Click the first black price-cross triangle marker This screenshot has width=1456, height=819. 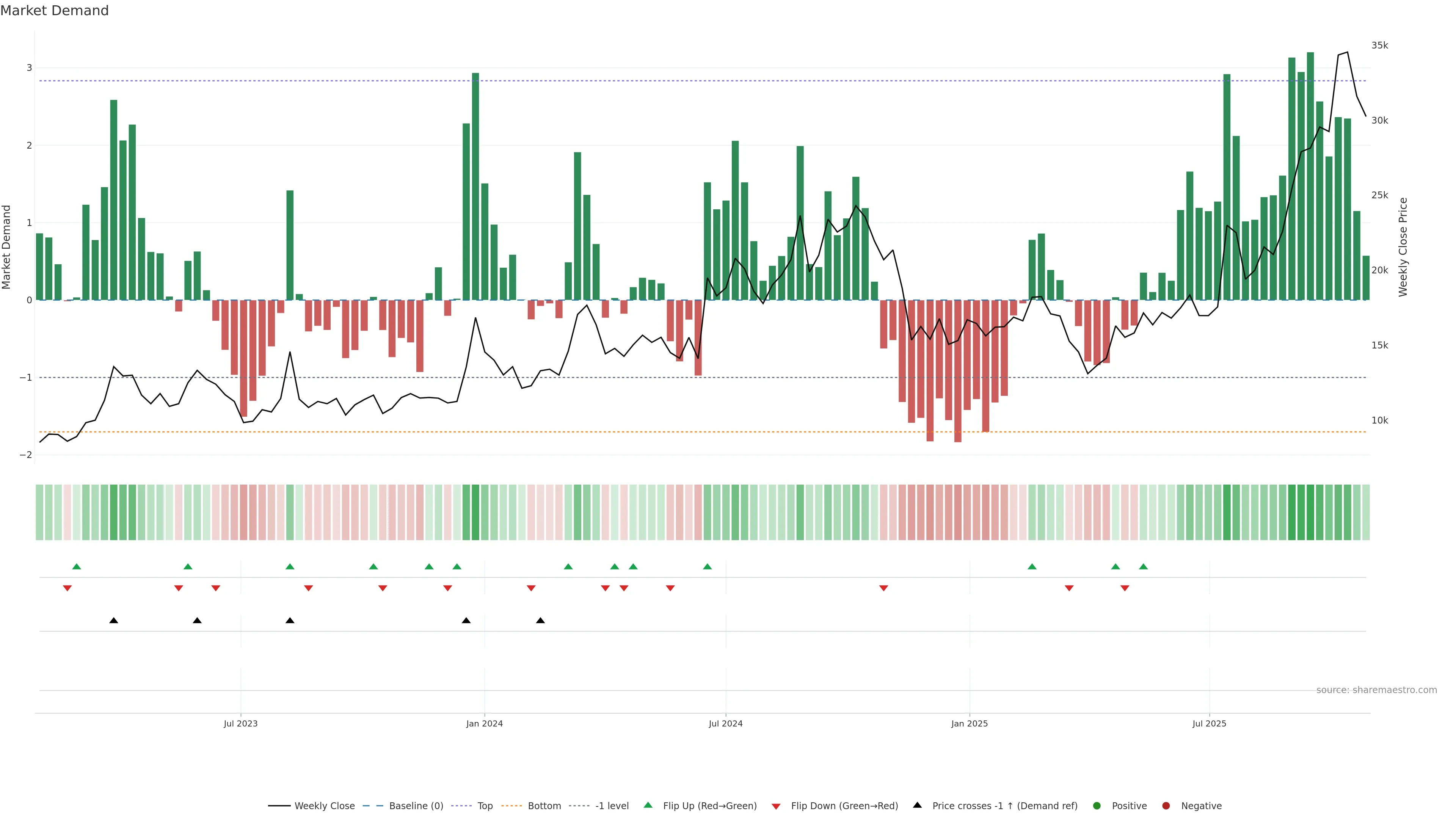tap(114, 621)
